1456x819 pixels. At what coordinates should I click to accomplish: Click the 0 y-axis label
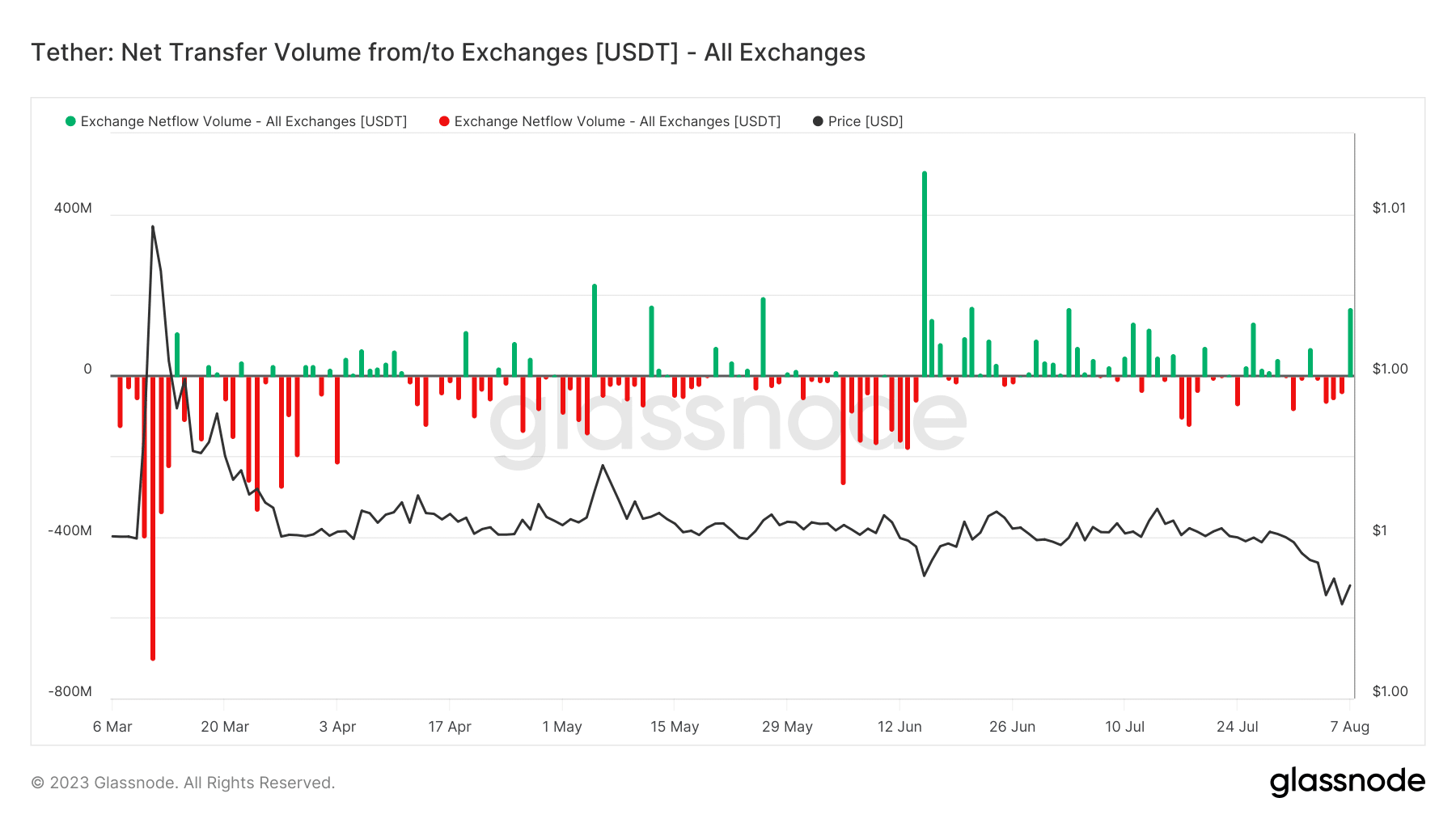point(87,369)
